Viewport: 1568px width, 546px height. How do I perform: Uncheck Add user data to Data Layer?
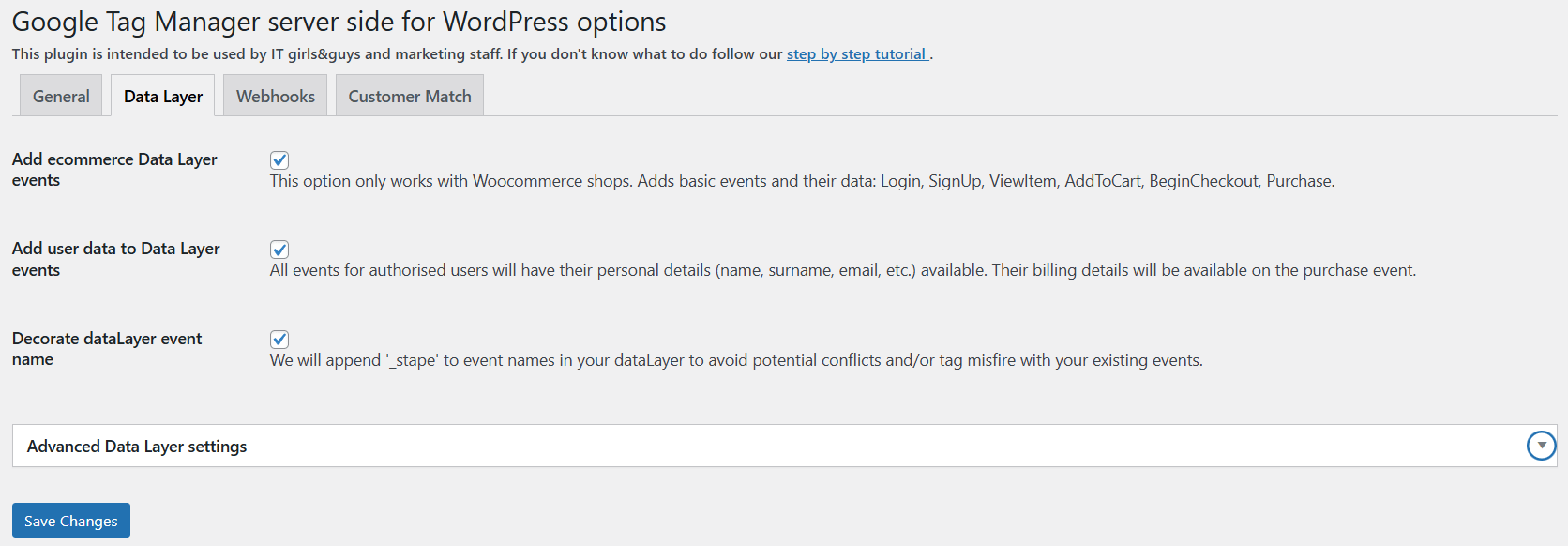[x=279, y=250]
